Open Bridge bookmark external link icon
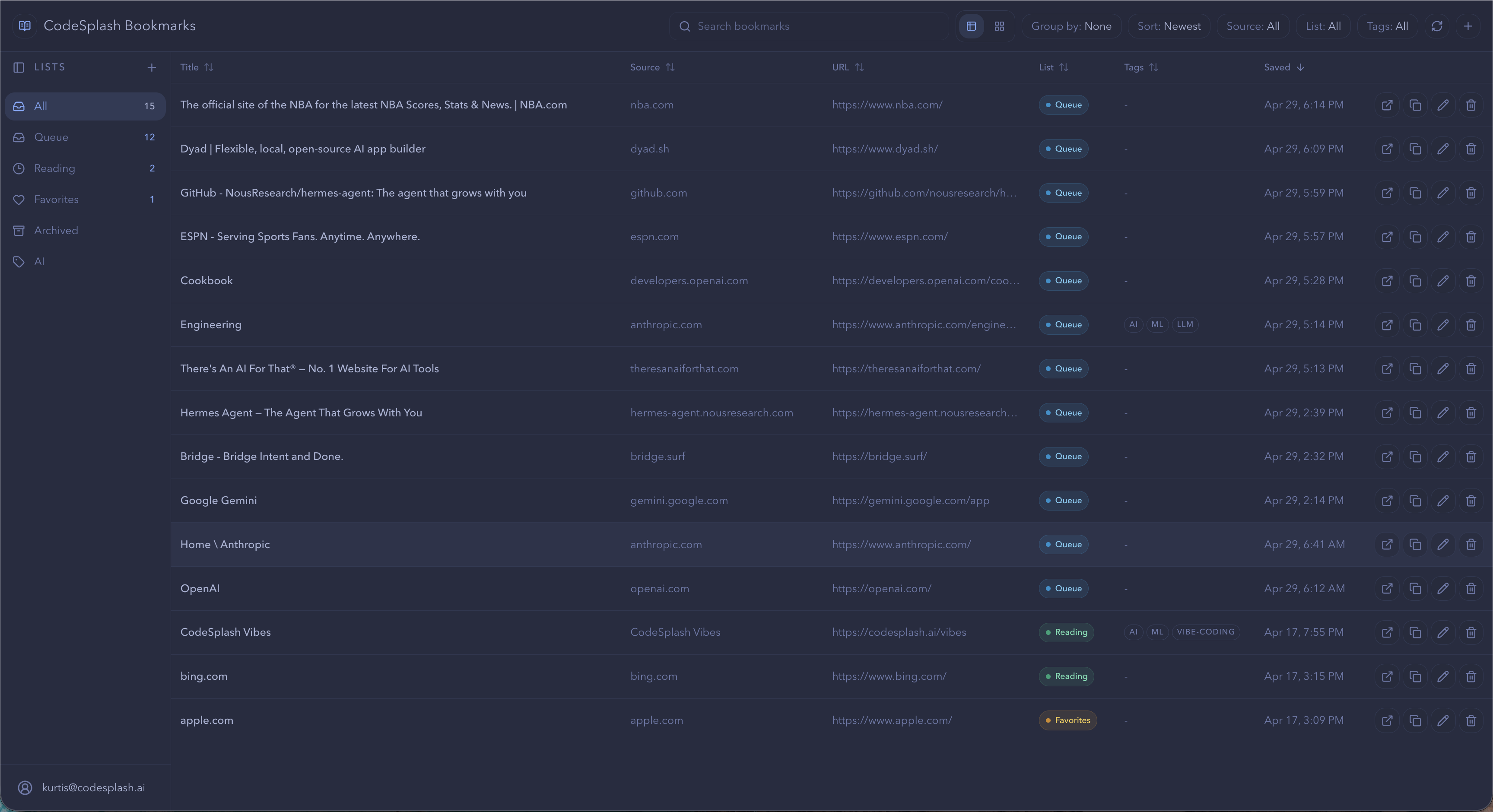The height and width of the screenshot is (812, 1493). tap(1387, 456)
